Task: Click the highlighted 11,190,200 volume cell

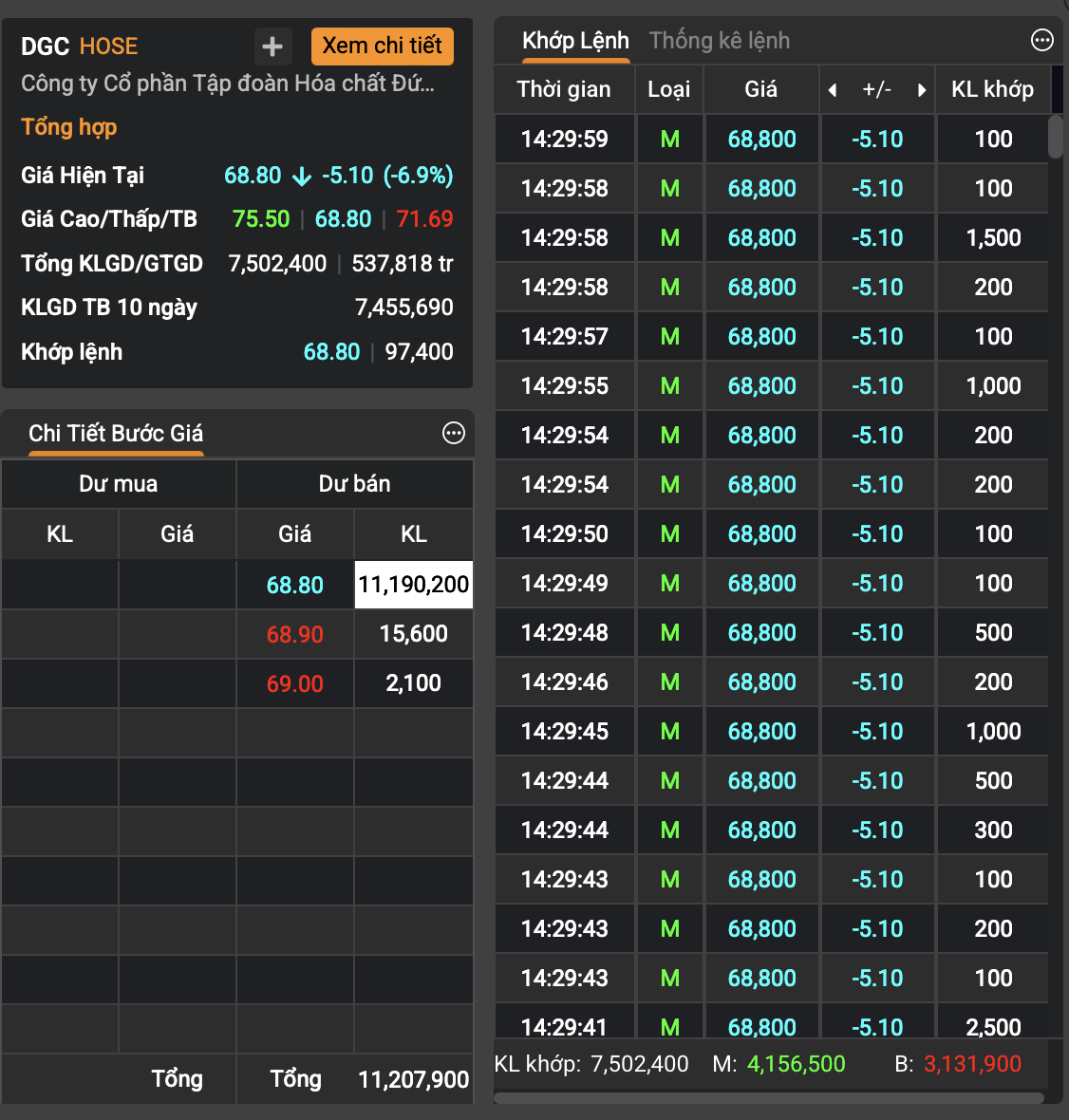Action: 413,585
